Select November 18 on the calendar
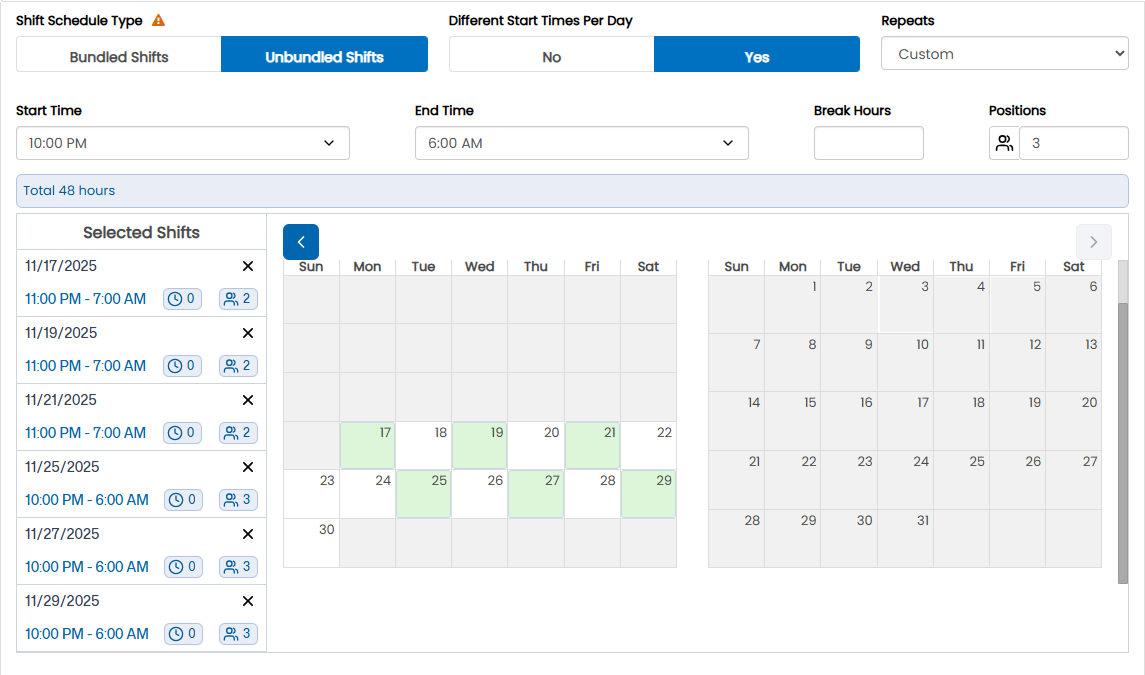This screenshot has width=1145, height=675. 424,446
